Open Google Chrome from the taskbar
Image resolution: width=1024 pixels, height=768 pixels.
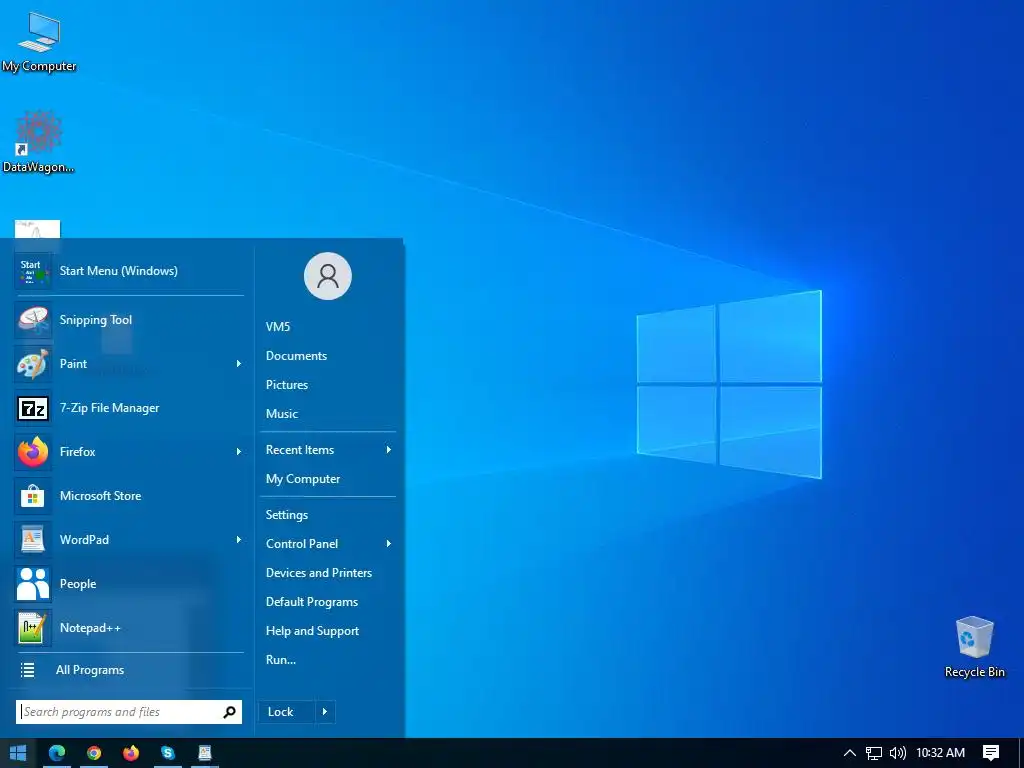[94, 753]
